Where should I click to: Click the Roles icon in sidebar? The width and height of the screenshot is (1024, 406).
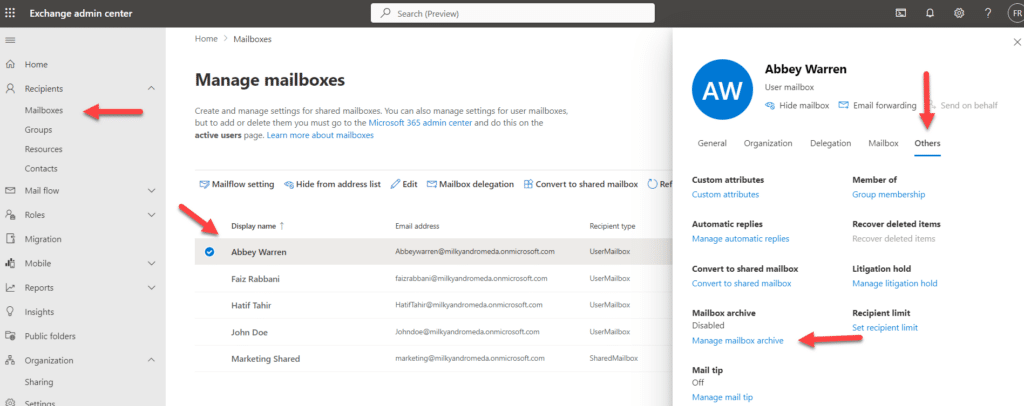tap(10, 215)
